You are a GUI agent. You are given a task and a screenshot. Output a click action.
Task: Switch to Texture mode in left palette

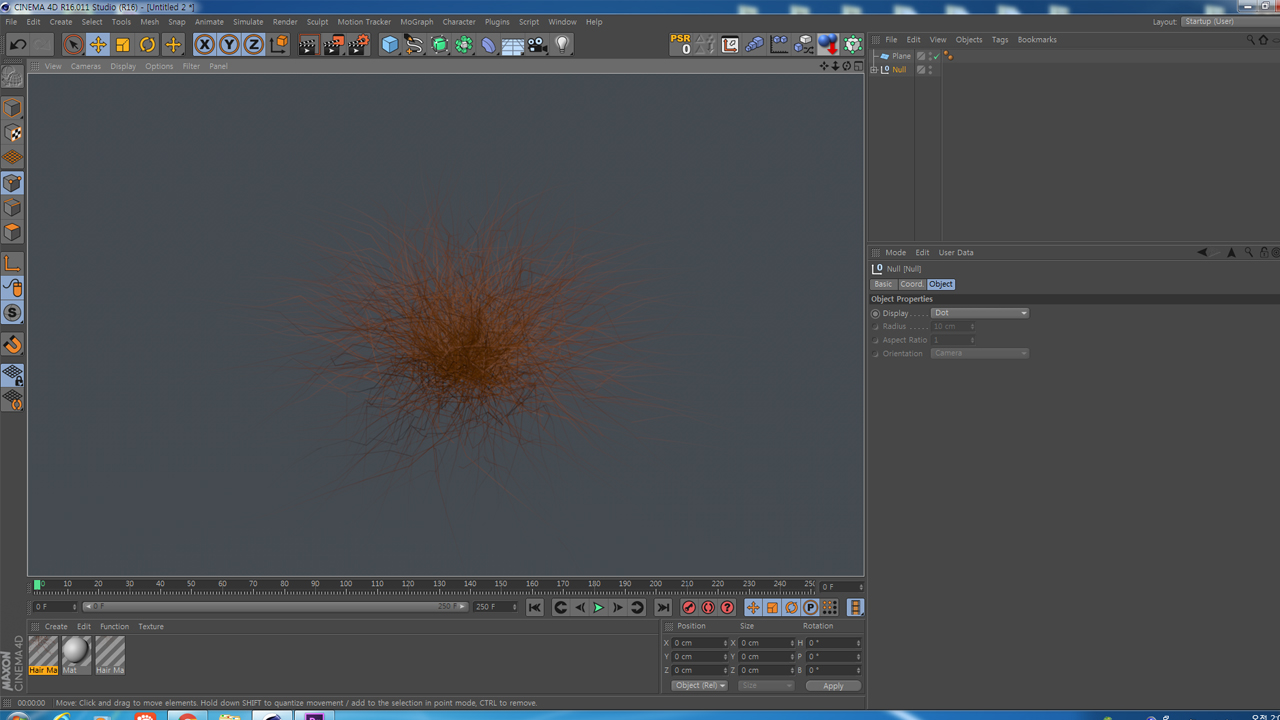coord(12,133)
